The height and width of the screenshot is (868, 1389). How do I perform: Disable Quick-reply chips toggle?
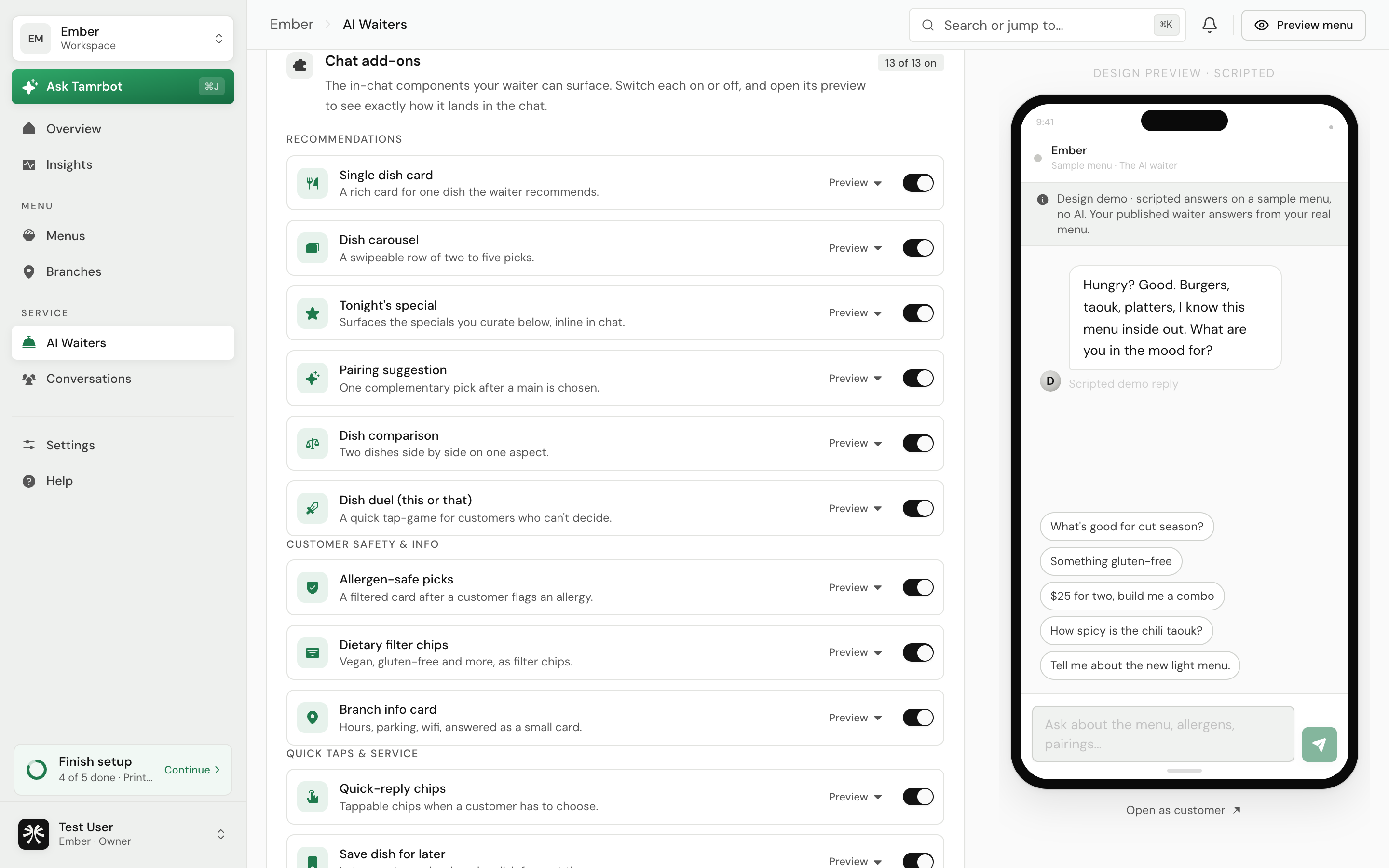(x=918, y=797)
